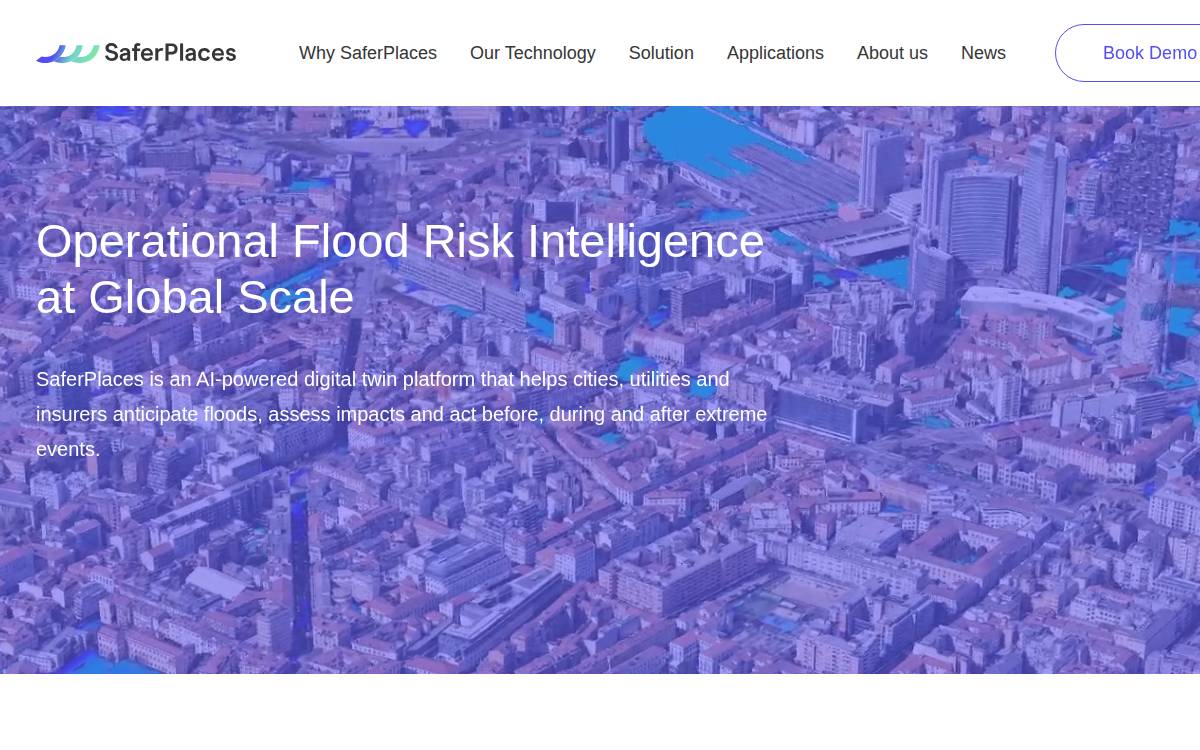Click the Book Demo button
This screenshot has width=1200, height=750.
[x=1128, y=53]
